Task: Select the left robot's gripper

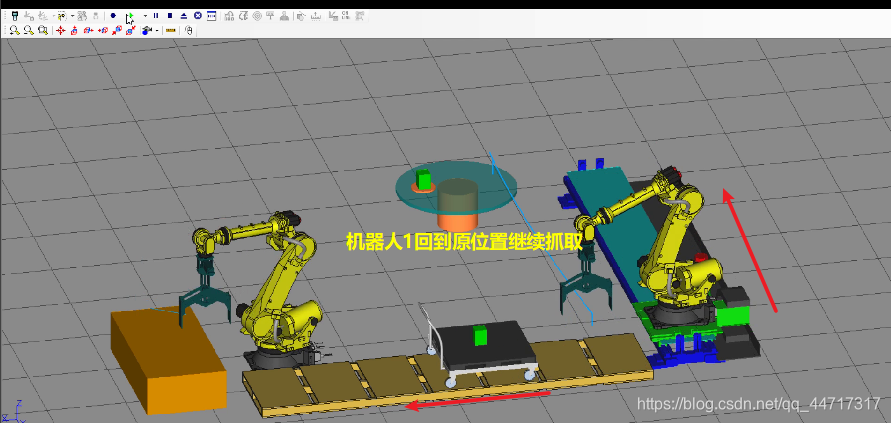Action: (x=203, y=293)
